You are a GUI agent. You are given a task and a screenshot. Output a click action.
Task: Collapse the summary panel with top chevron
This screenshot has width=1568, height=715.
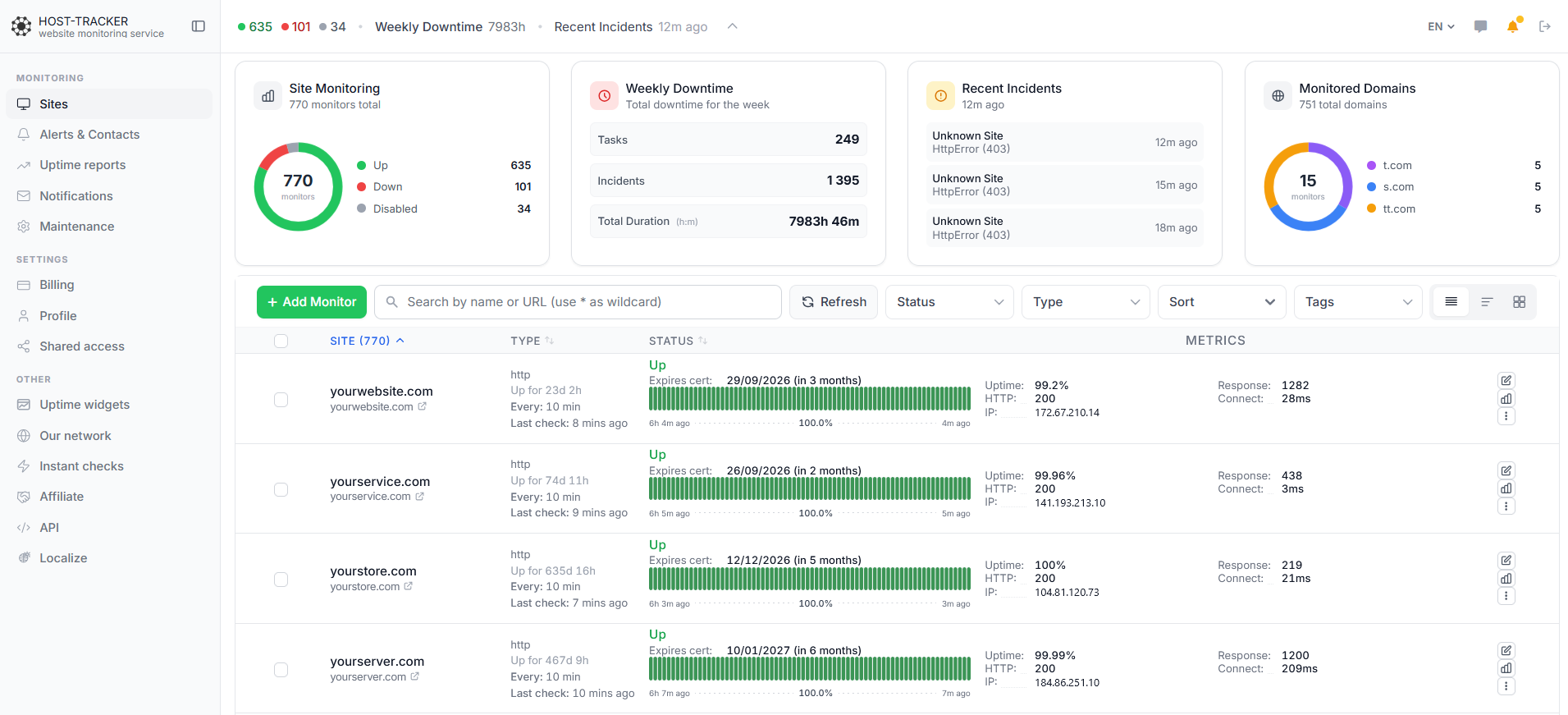733,26
